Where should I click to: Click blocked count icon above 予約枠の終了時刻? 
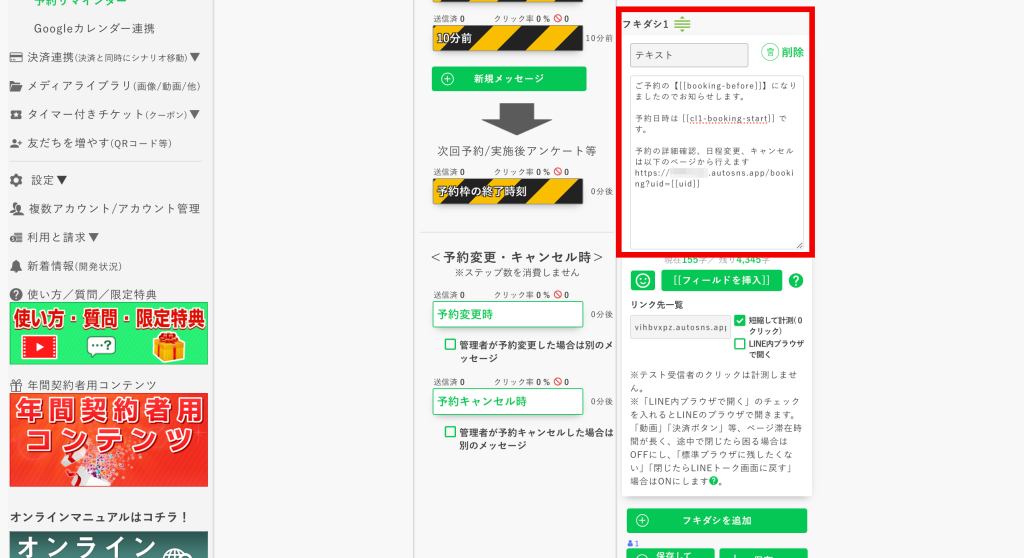pyautogui.click(x=558, y=172)
